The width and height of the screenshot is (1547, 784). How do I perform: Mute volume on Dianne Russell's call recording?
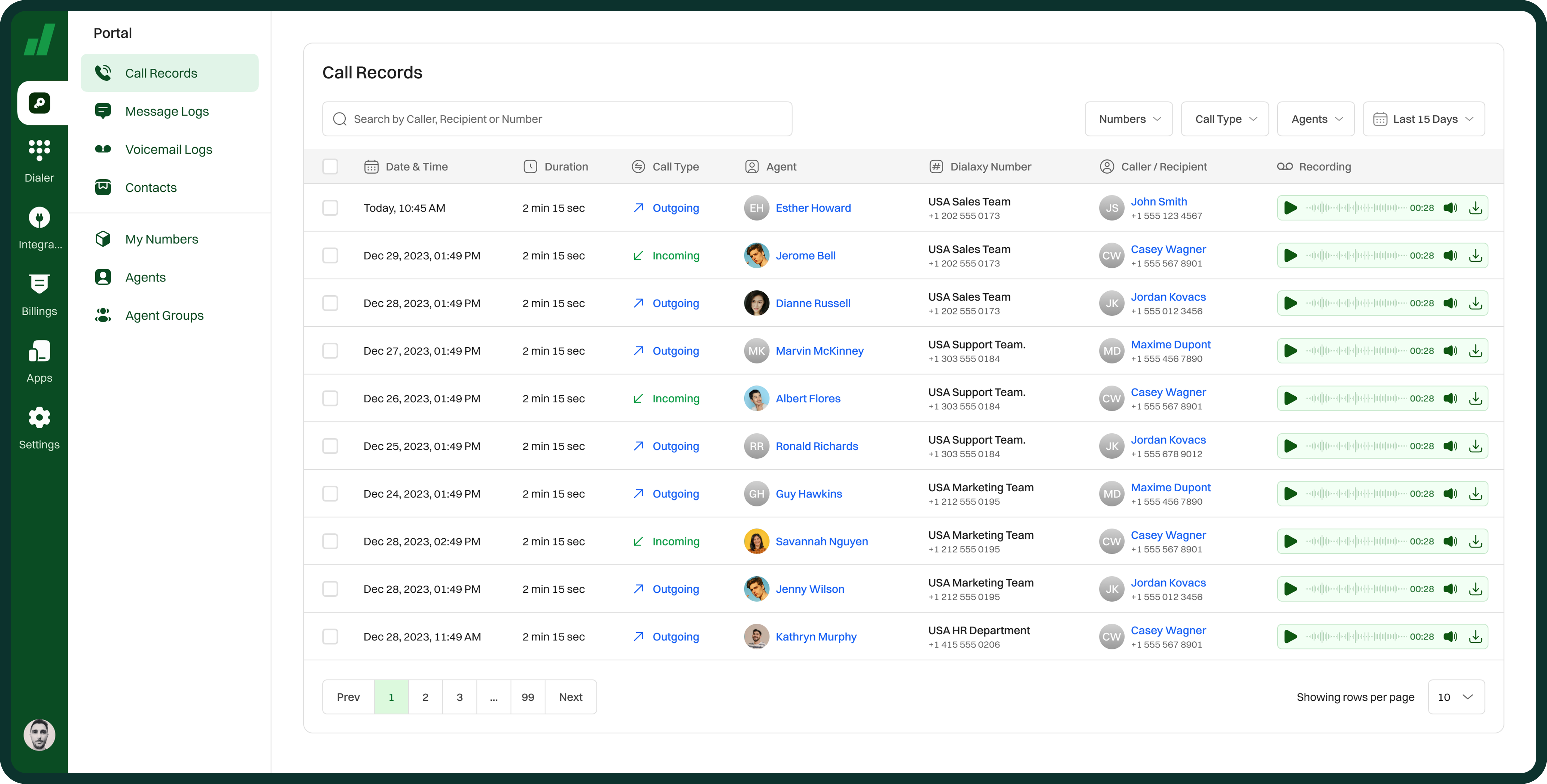click(1450, 303)
